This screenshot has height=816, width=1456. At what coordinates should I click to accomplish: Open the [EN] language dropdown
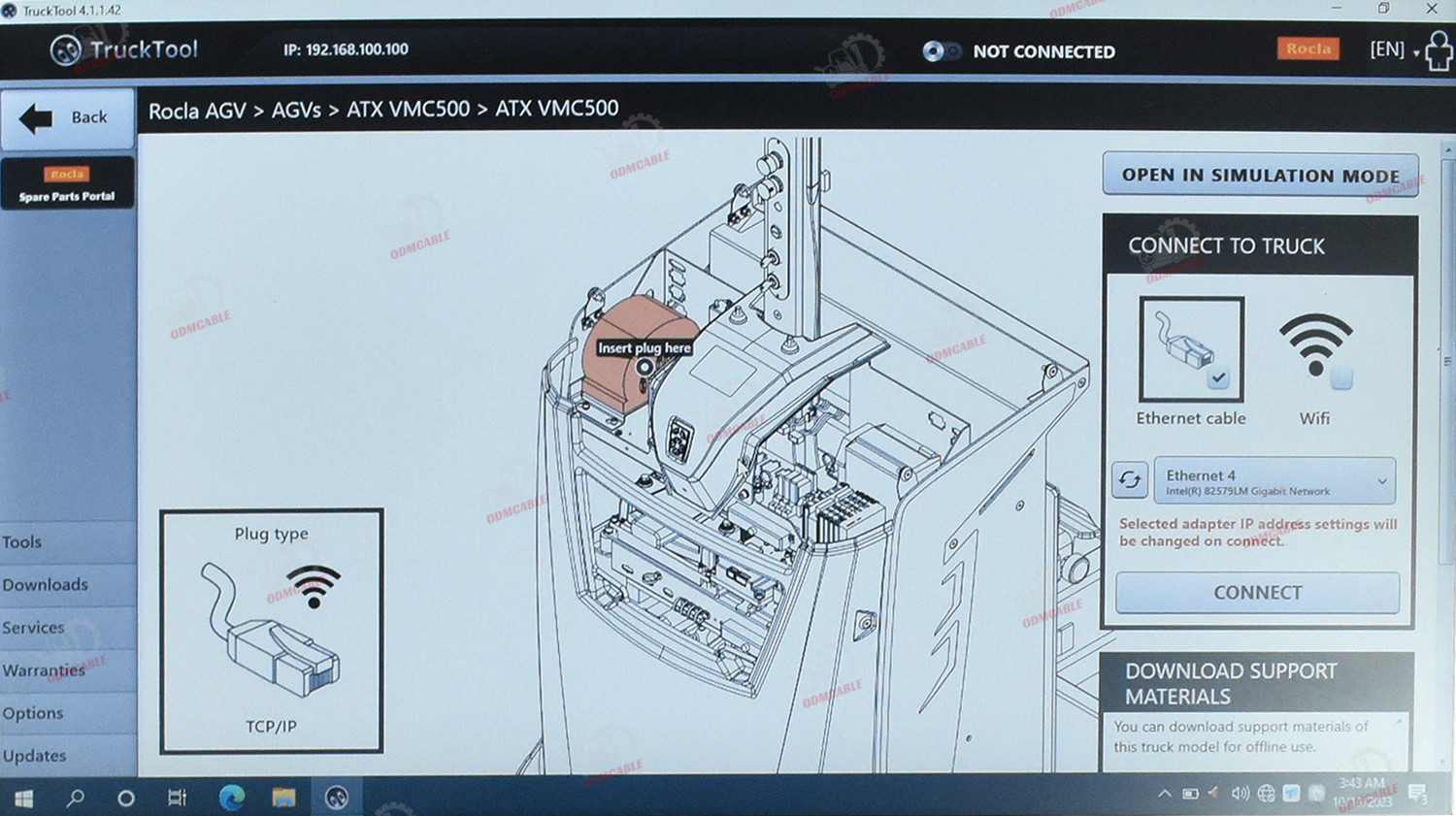[1394, 49]
